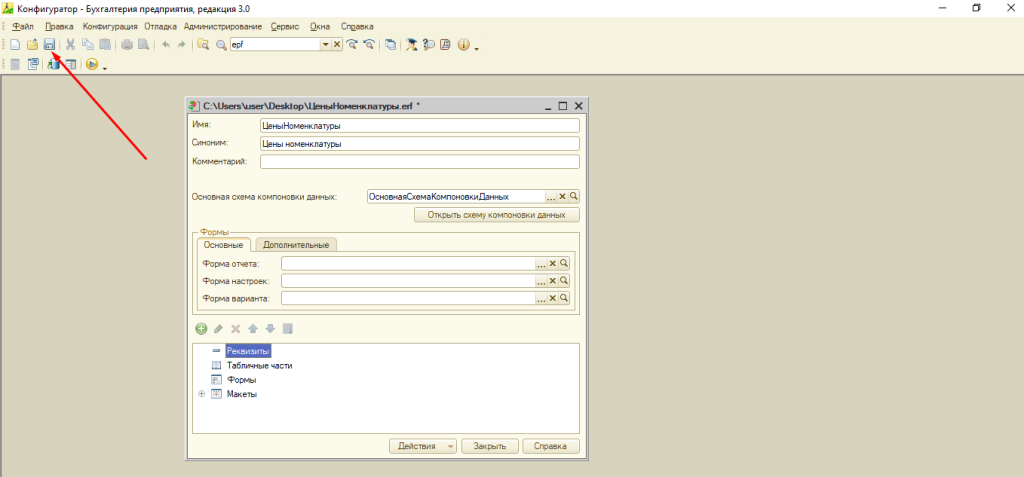
Task: Create a new document from the toolbar
Action: [x=15, y=45]
